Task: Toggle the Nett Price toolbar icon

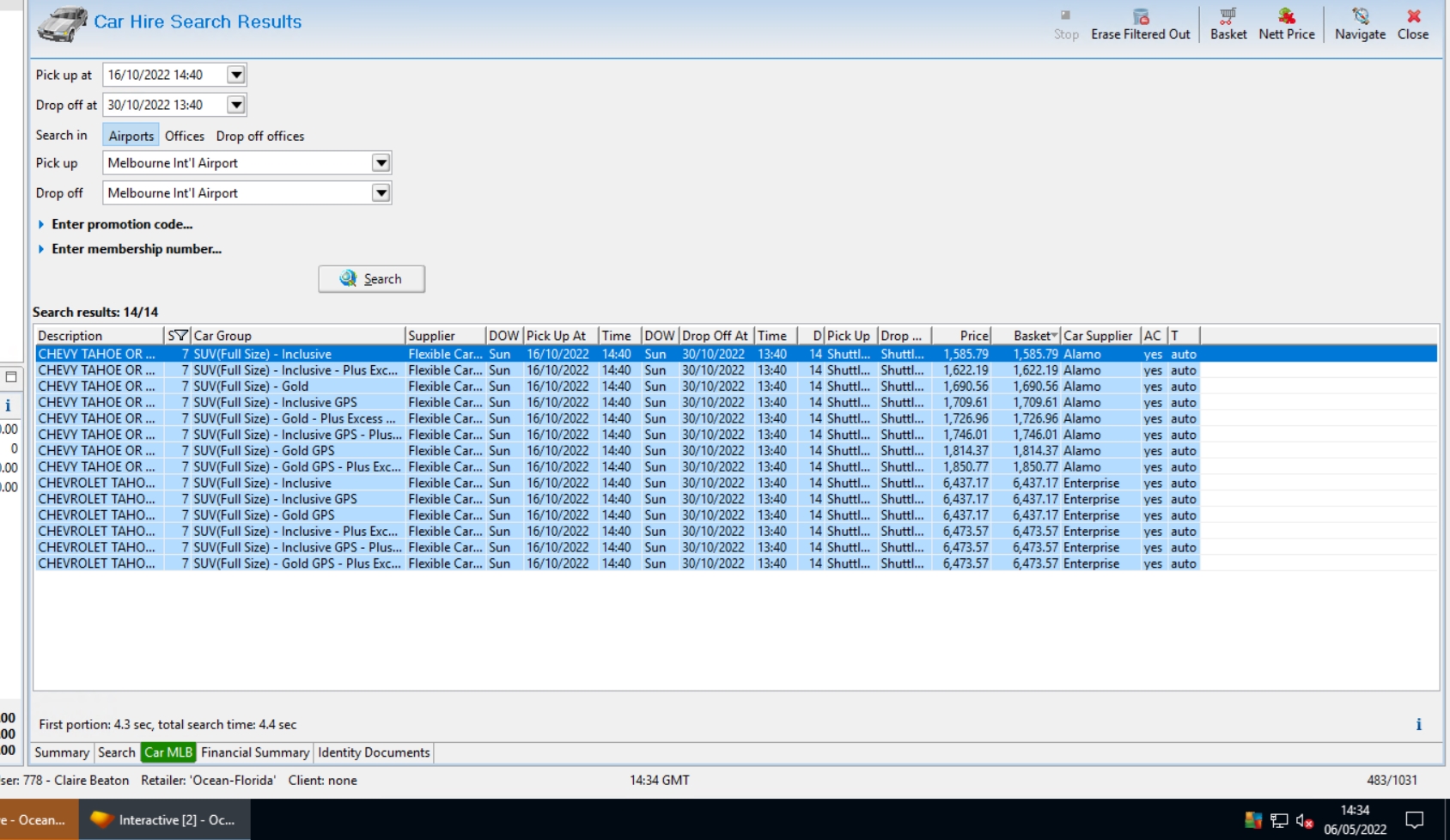Action: pyautogui.click(x=1286, y=24)
